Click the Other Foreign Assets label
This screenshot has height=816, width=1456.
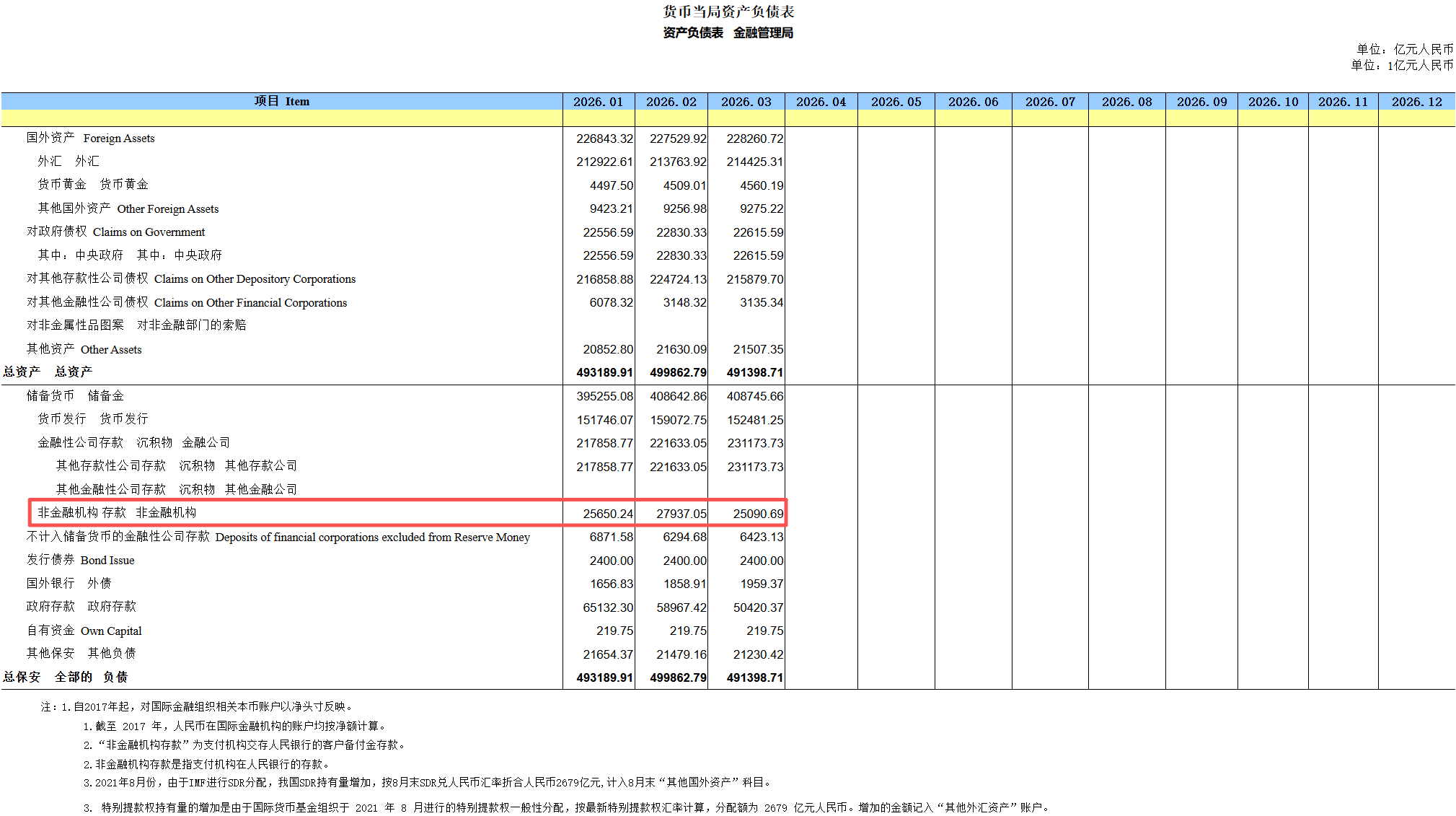pyautogui.click(x=128, y=209)
